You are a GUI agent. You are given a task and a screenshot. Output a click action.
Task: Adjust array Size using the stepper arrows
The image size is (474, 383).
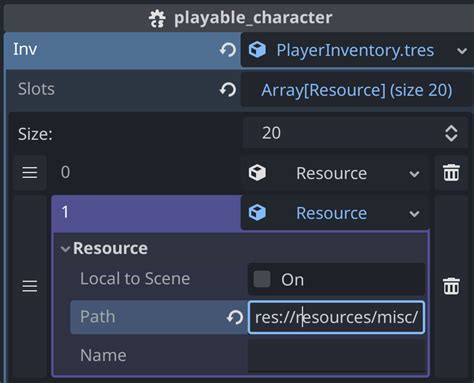pos(451,134)
